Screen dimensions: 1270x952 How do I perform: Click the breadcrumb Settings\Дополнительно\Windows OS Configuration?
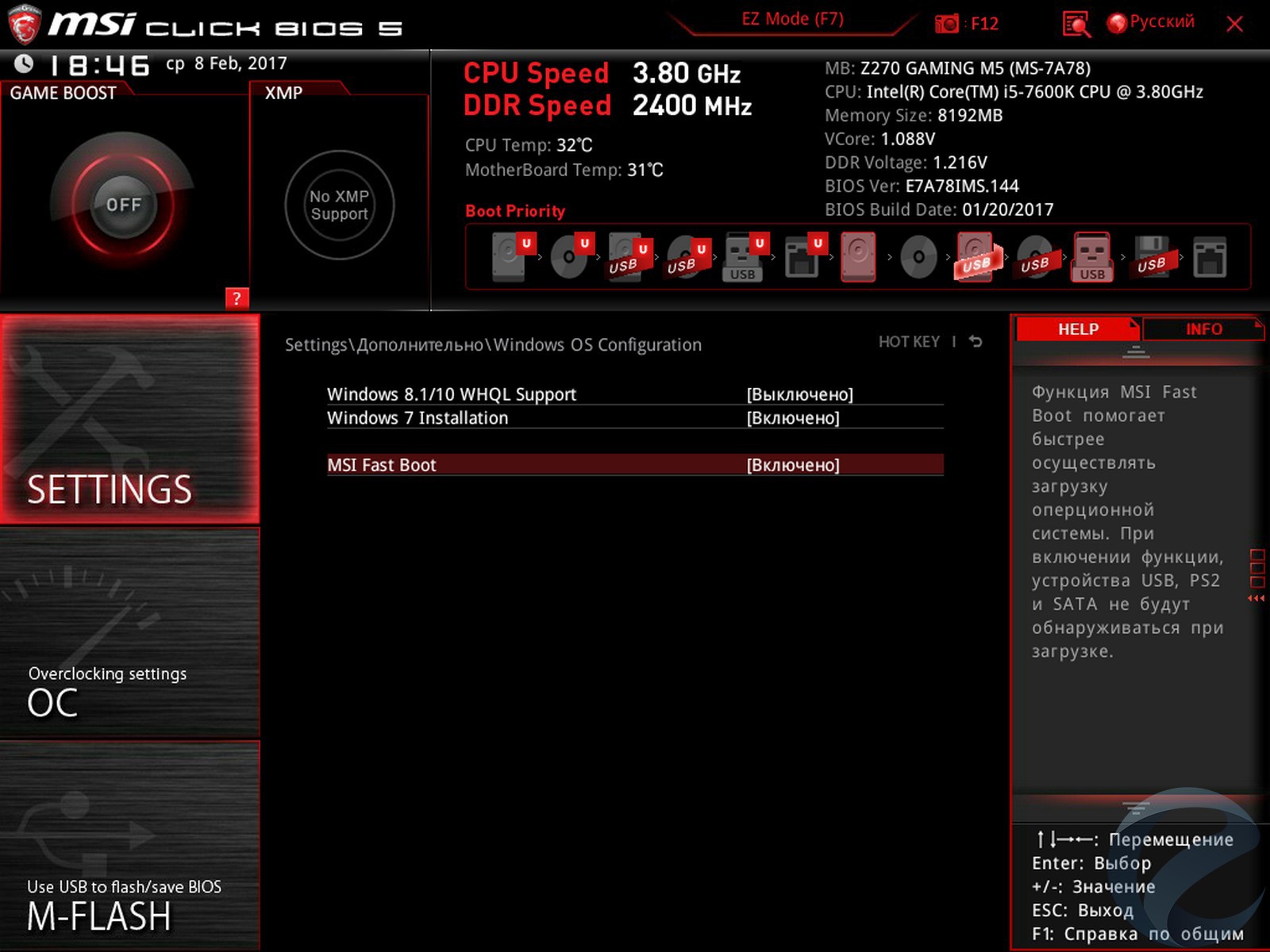[493, 345]
